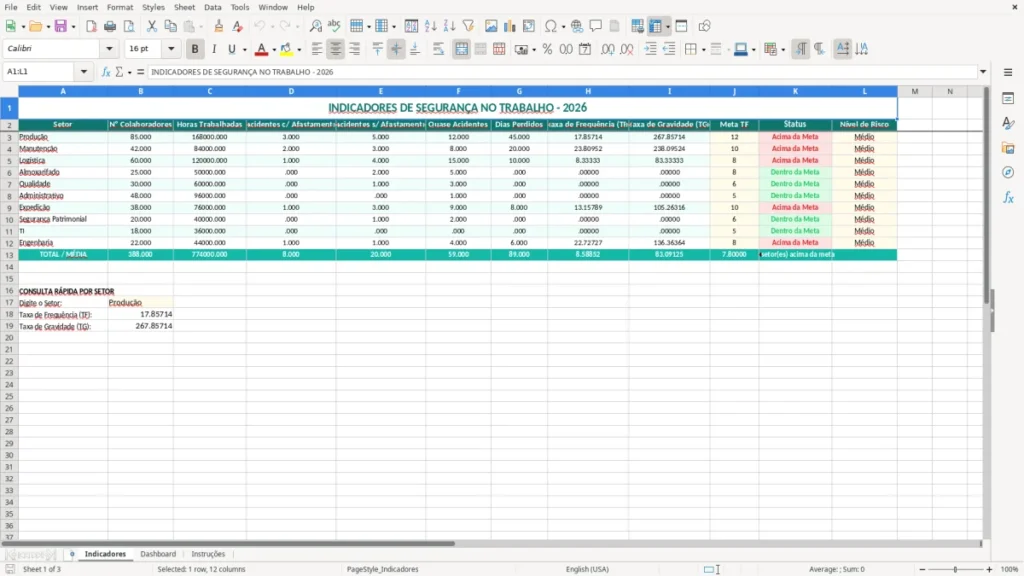Open the Function Wizard fx icon
The image size is (1024, 576).
105,72
